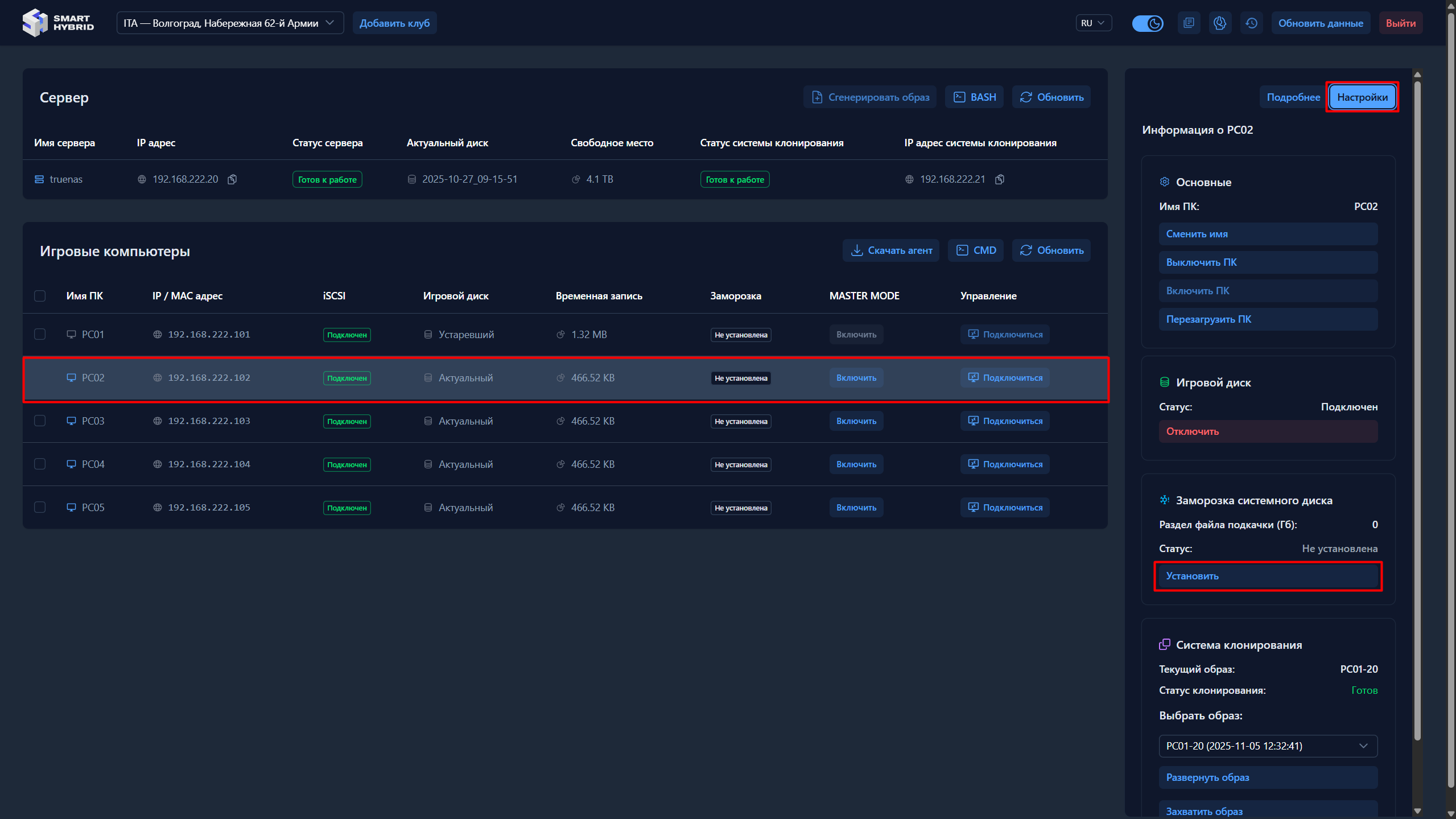This screenshot has width=1456, height=819.
Task: Toggle dark mode switch
Action: pyautogui.click(x=1147, y=23)
